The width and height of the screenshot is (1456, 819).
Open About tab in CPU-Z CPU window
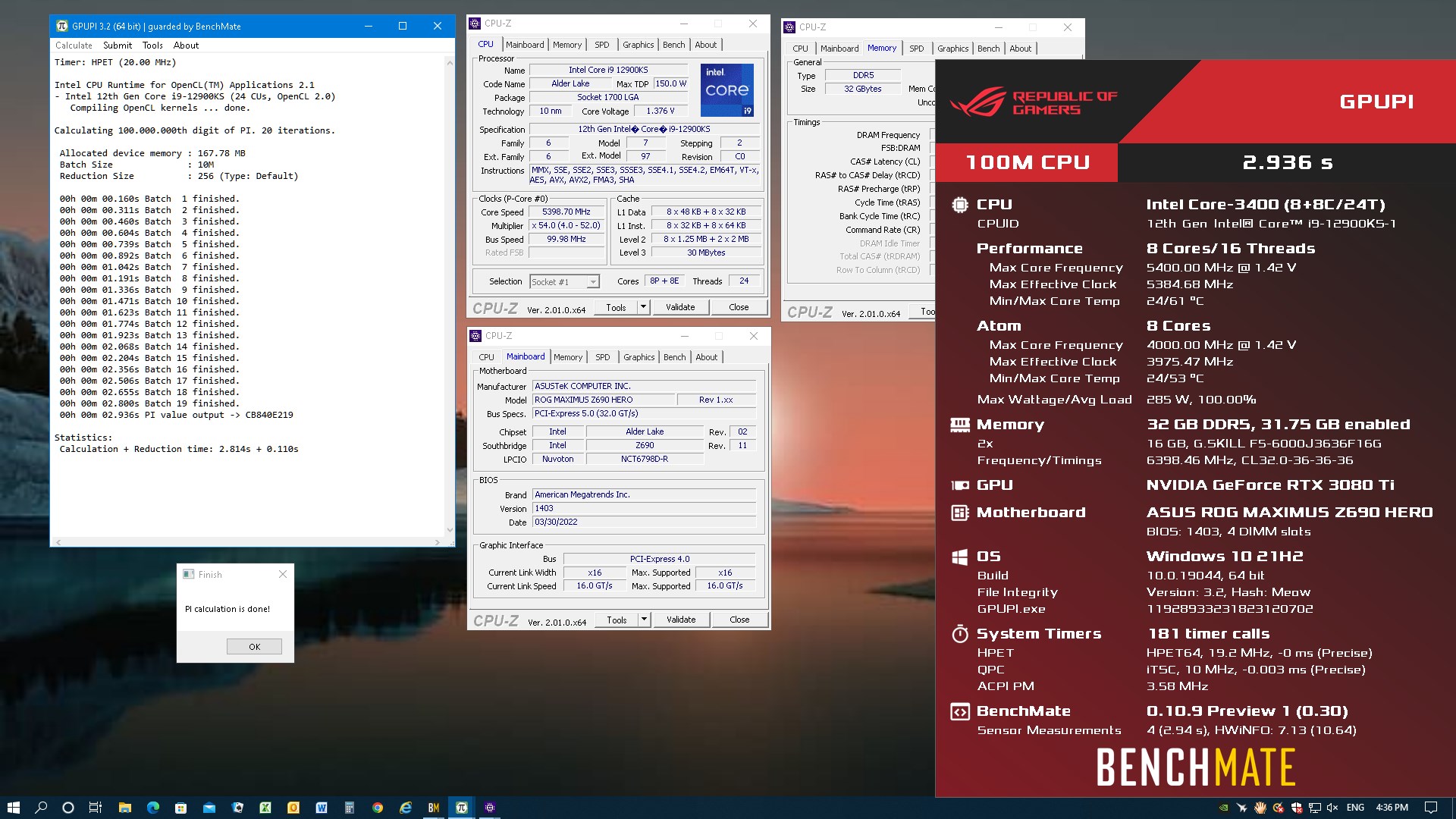(x=706, y=45)
